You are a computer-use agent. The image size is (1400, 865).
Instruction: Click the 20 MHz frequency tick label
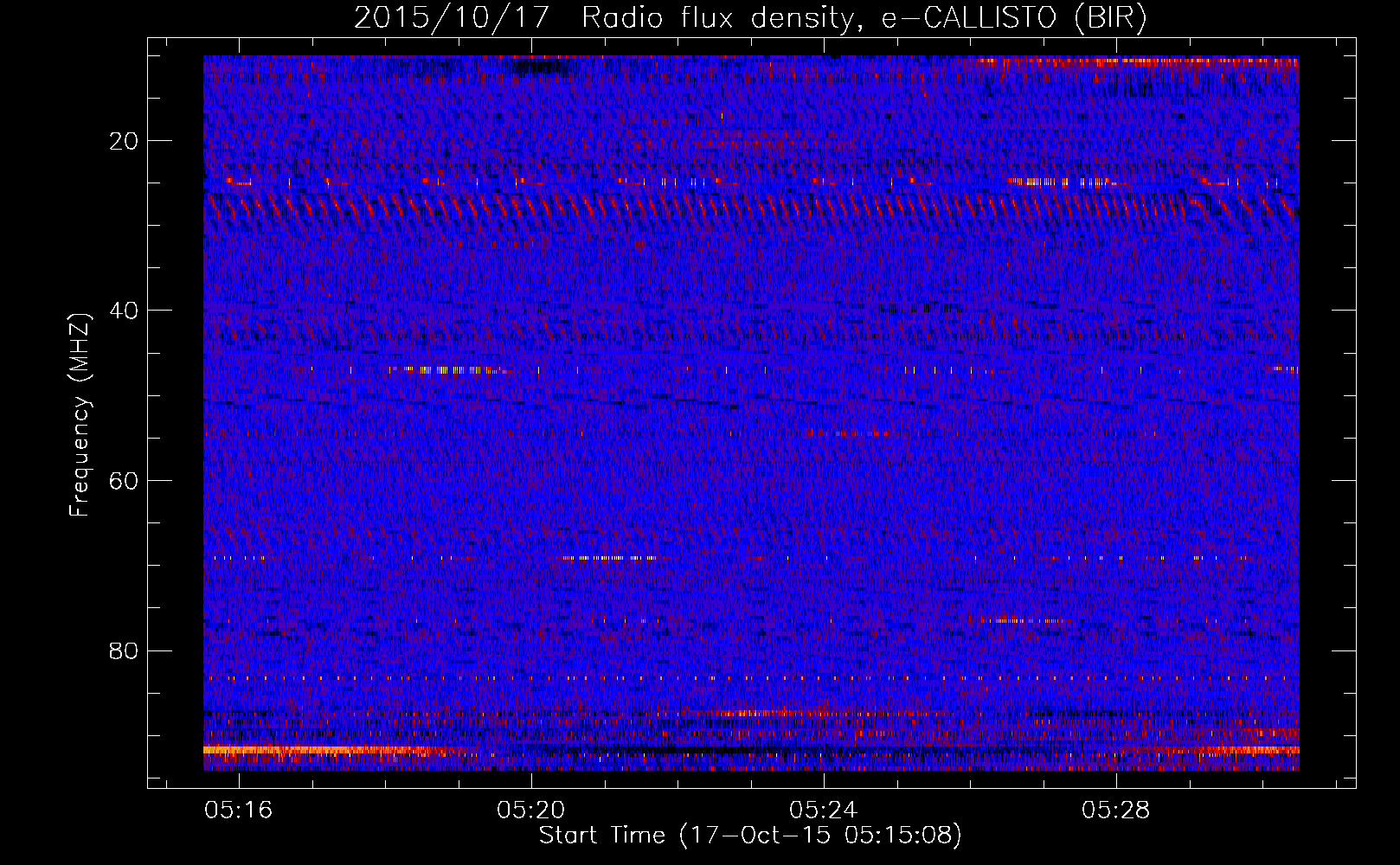125,141
